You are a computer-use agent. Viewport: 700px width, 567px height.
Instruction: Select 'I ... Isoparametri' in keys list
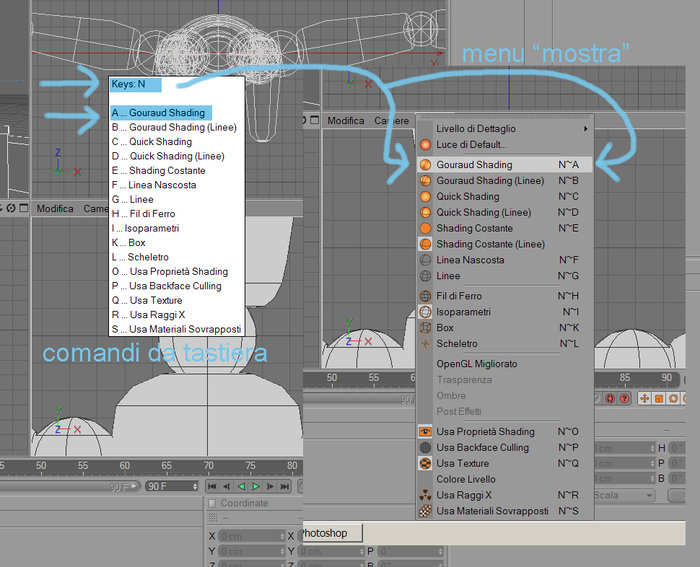pos(145,228)
